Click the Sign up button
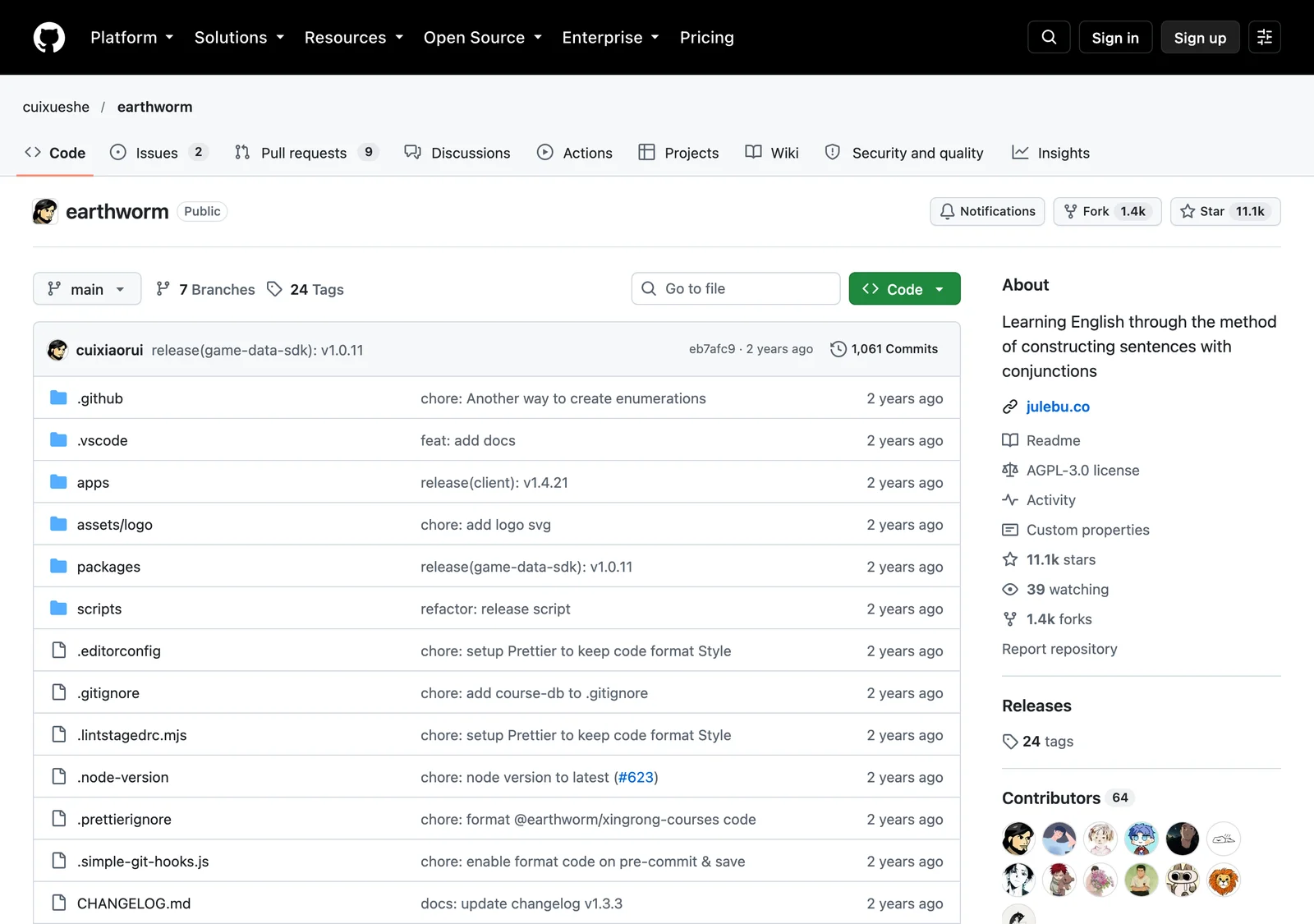 tap(1200, 38)
